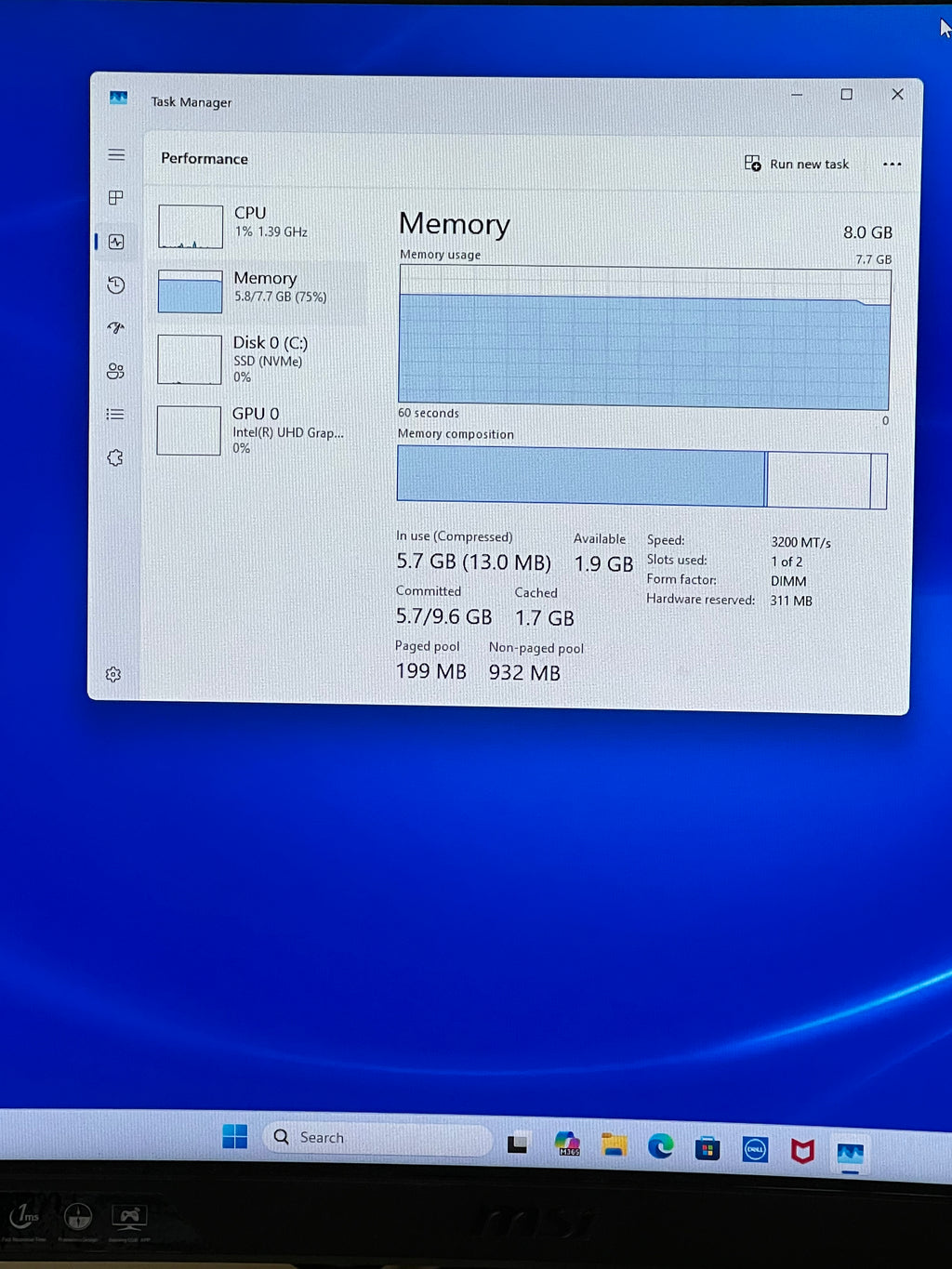Open the Dell app on taskbar
The image size is (952, 1269).
click(755, 1150)
